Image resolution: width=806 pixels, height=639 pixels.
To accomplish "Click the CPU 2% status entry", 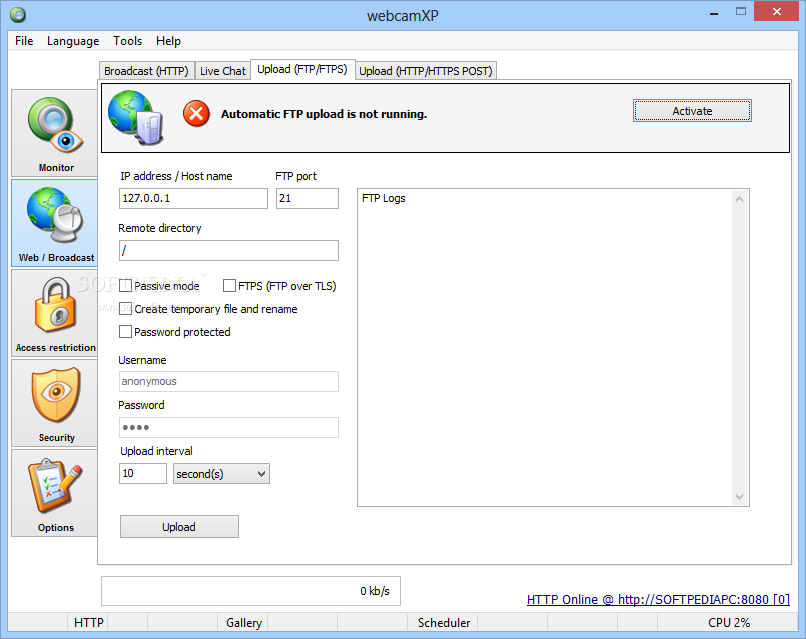I will (x=728, y=623).
